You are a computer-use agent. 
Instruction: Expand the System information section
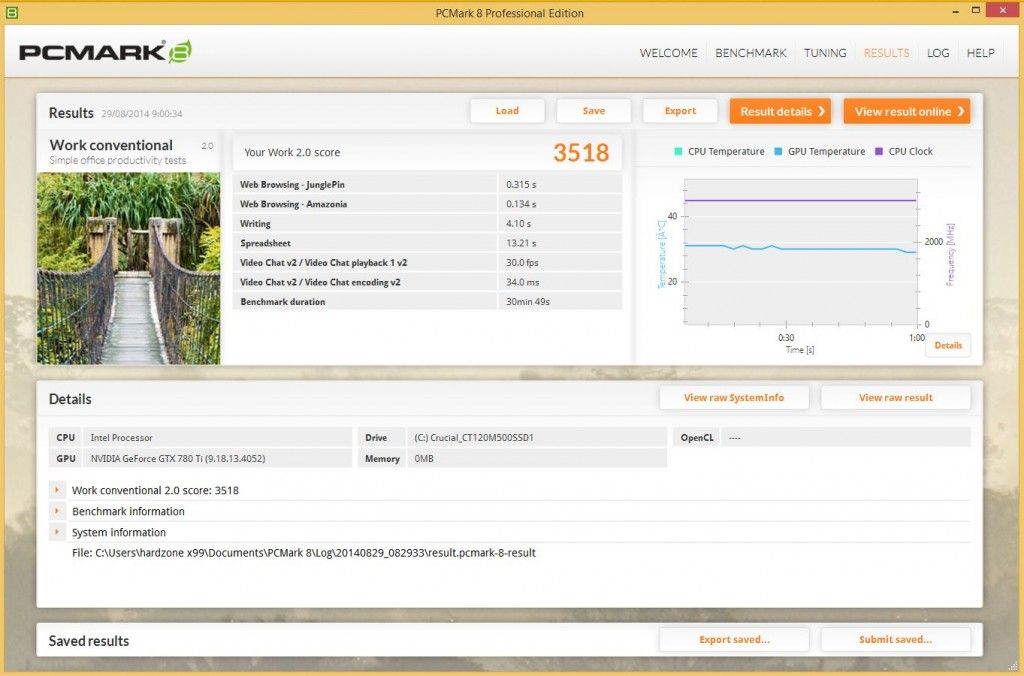(x=57, y=532)
